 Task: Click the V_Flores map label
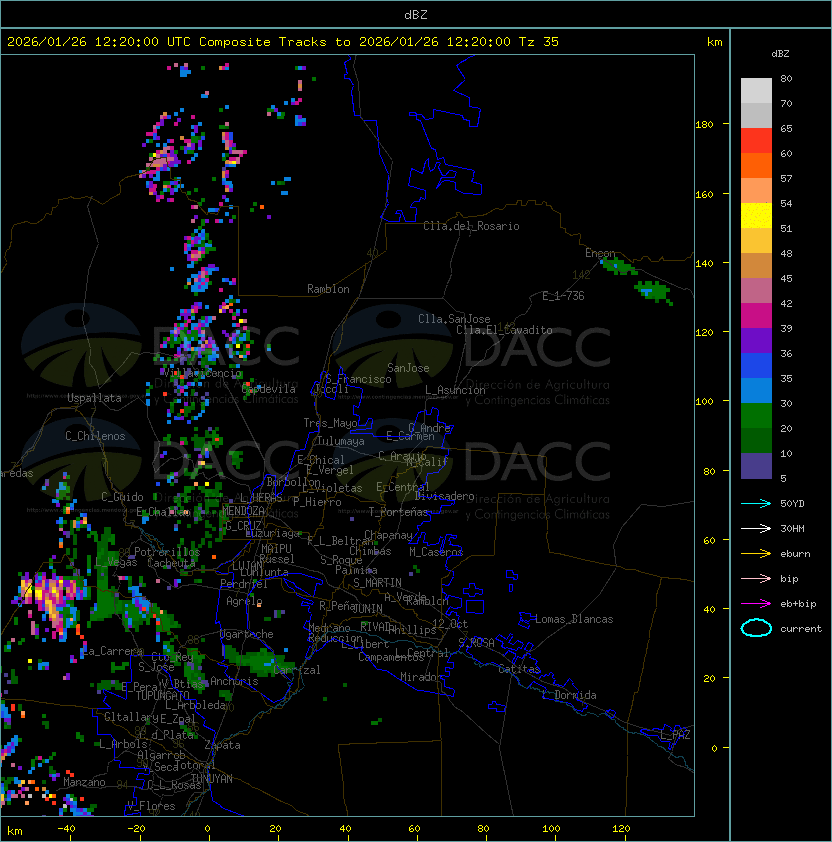151,806
